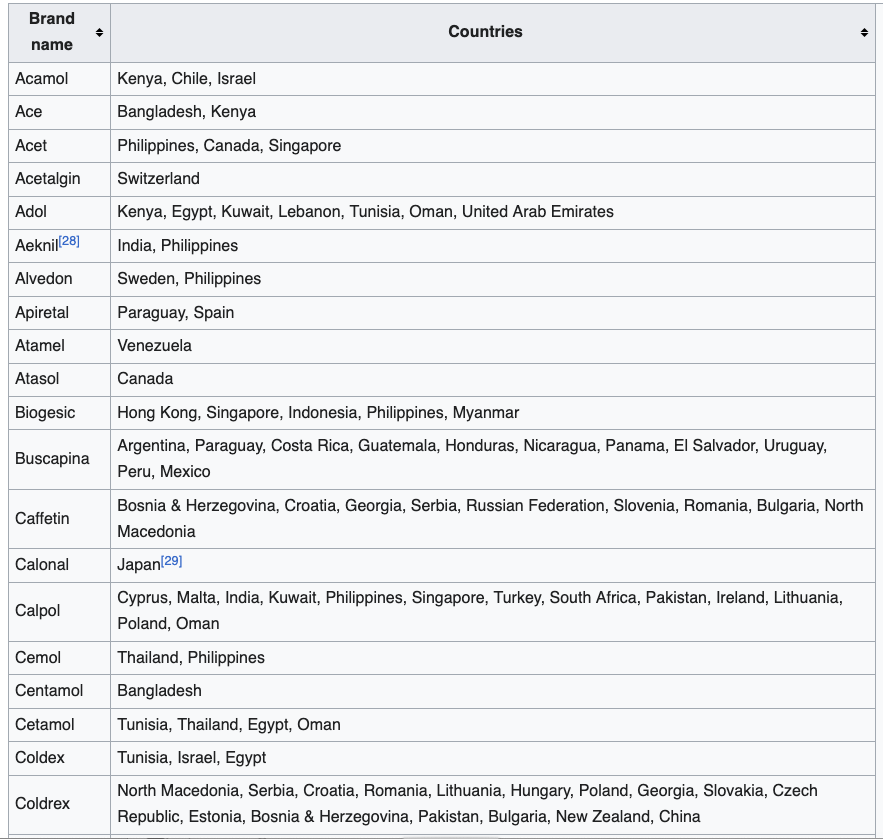
Task: Select the Ace brand cell
Action: pyautogui.click(x=60, y=112)
